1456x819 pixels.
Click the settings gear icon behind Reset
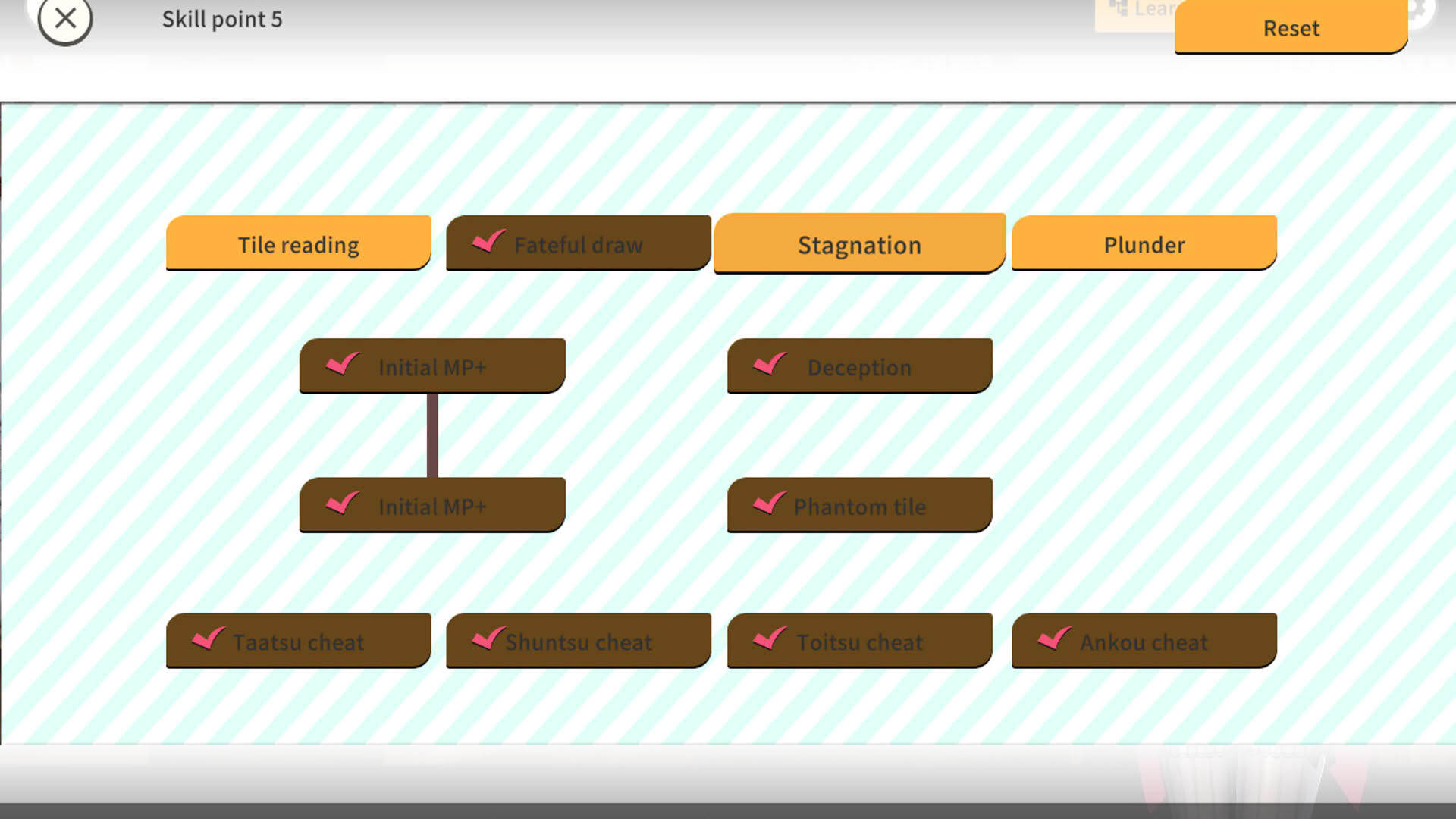1422,12
